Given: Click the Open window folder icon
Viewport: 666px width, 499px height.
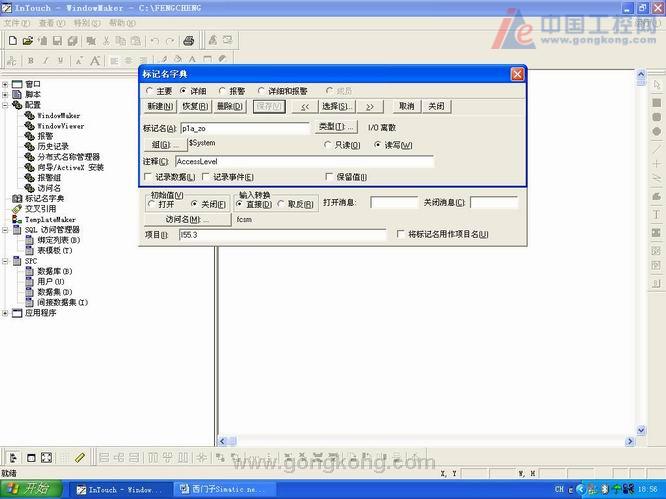Looking at the screenshot, I should point(28,40).
